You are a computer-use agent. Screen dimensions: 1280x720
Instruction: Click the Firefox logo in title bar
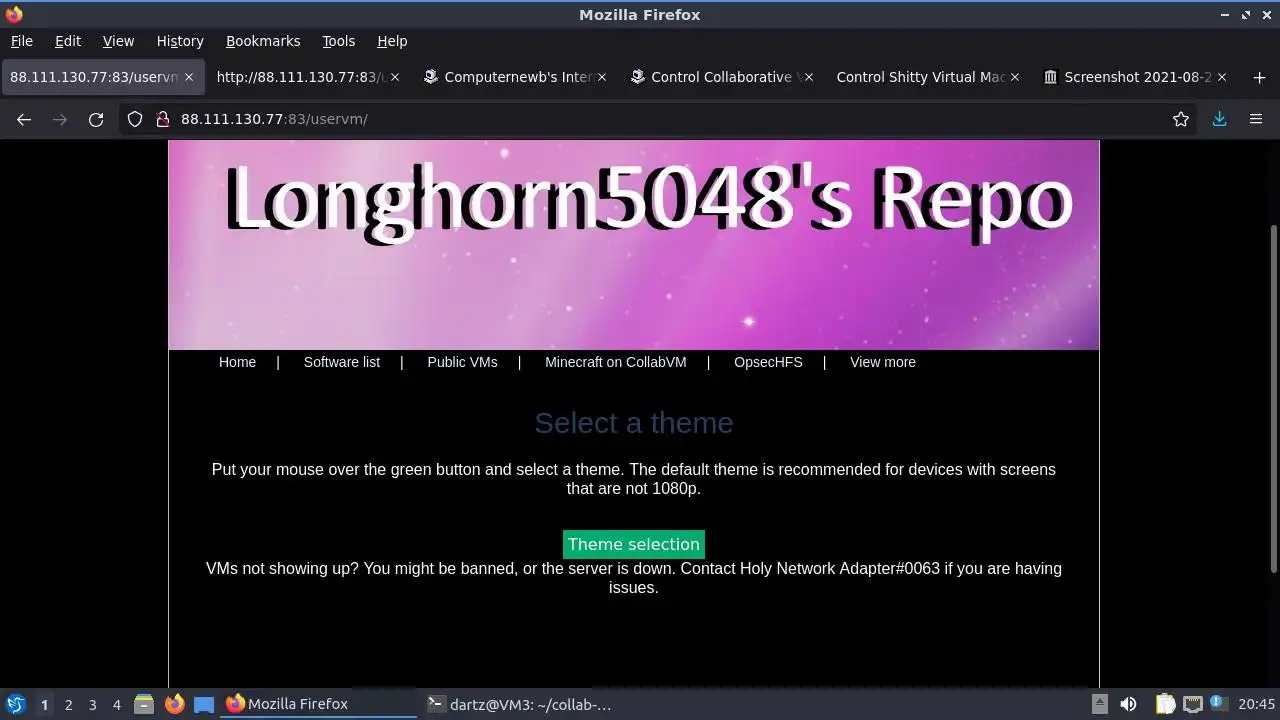(14, 14)
